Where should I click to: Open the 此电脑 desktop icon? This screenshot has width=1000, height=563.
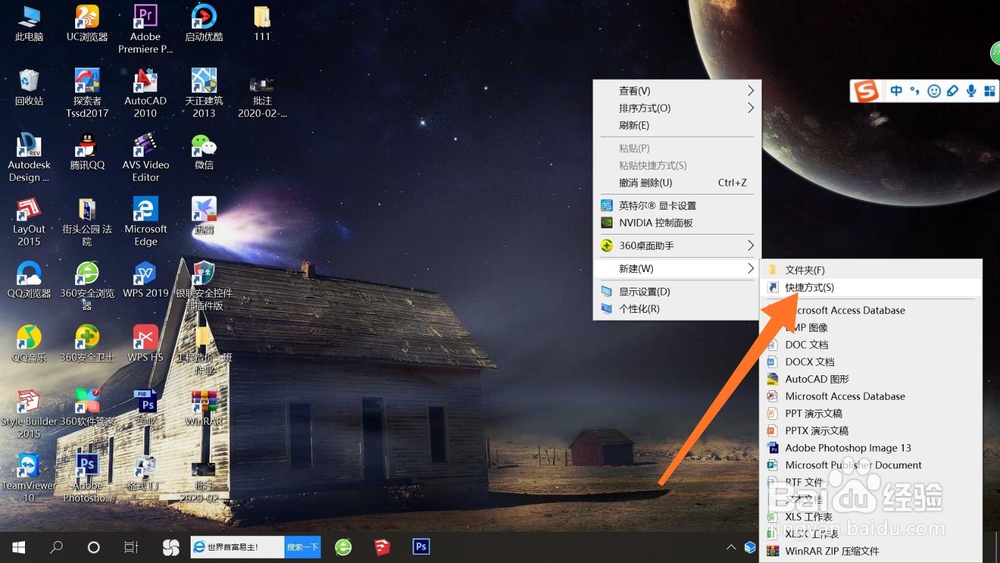pyautogui.click(x=29, y=23)
